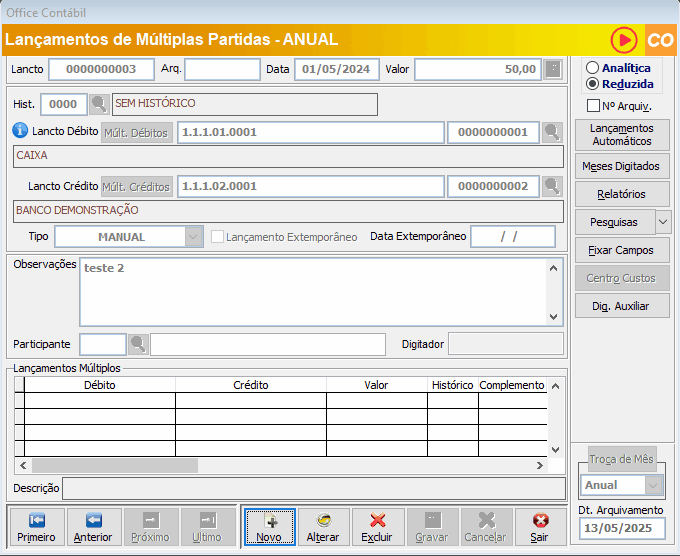
Task: Click the Primeiro record navigation button
Action: pyautogui.click(x=36, y=527)
